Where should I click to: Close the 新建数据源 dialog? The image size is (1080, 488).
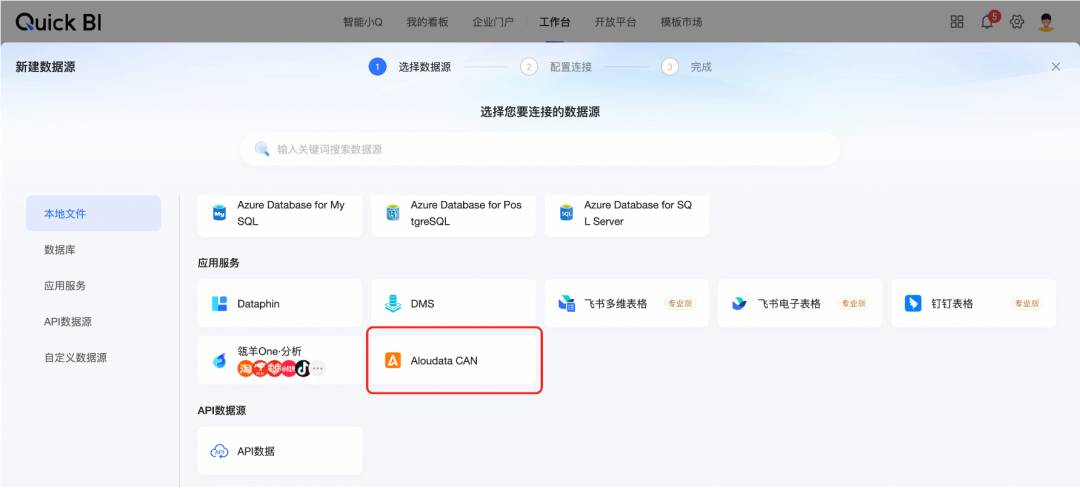pos(1056,67)
